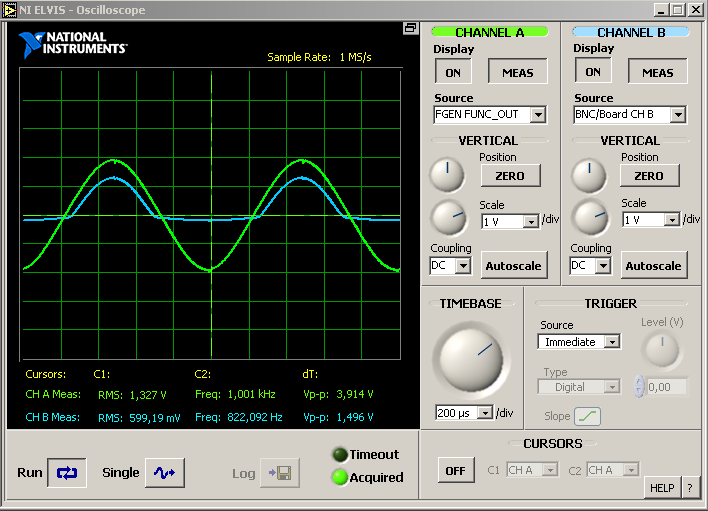The height and width of the screenshot is (511, 708).
Task: Click Channel B Autoscale button
Action: coord(654,265)
